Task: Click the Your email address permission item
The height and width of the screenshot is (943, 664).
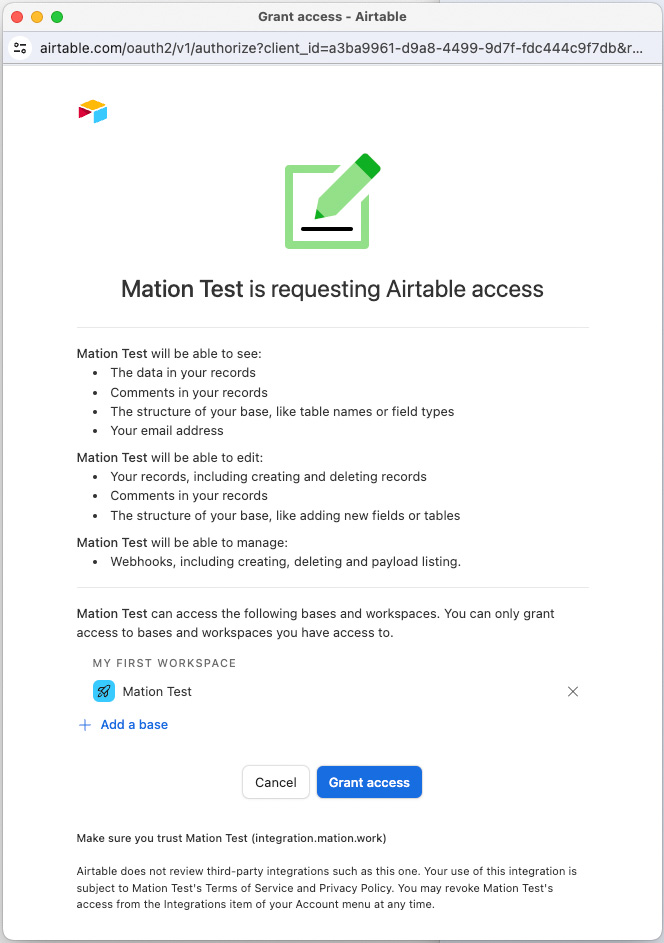Action: coord(167,431)
